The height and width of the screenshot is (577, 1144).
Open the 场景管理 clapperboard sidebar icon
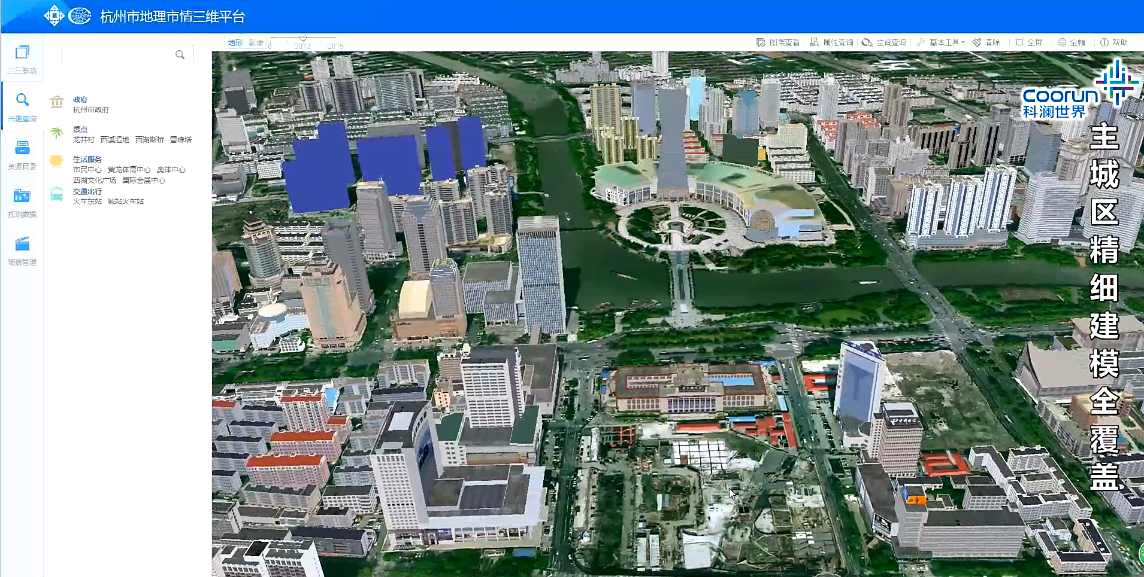point(22,249)
